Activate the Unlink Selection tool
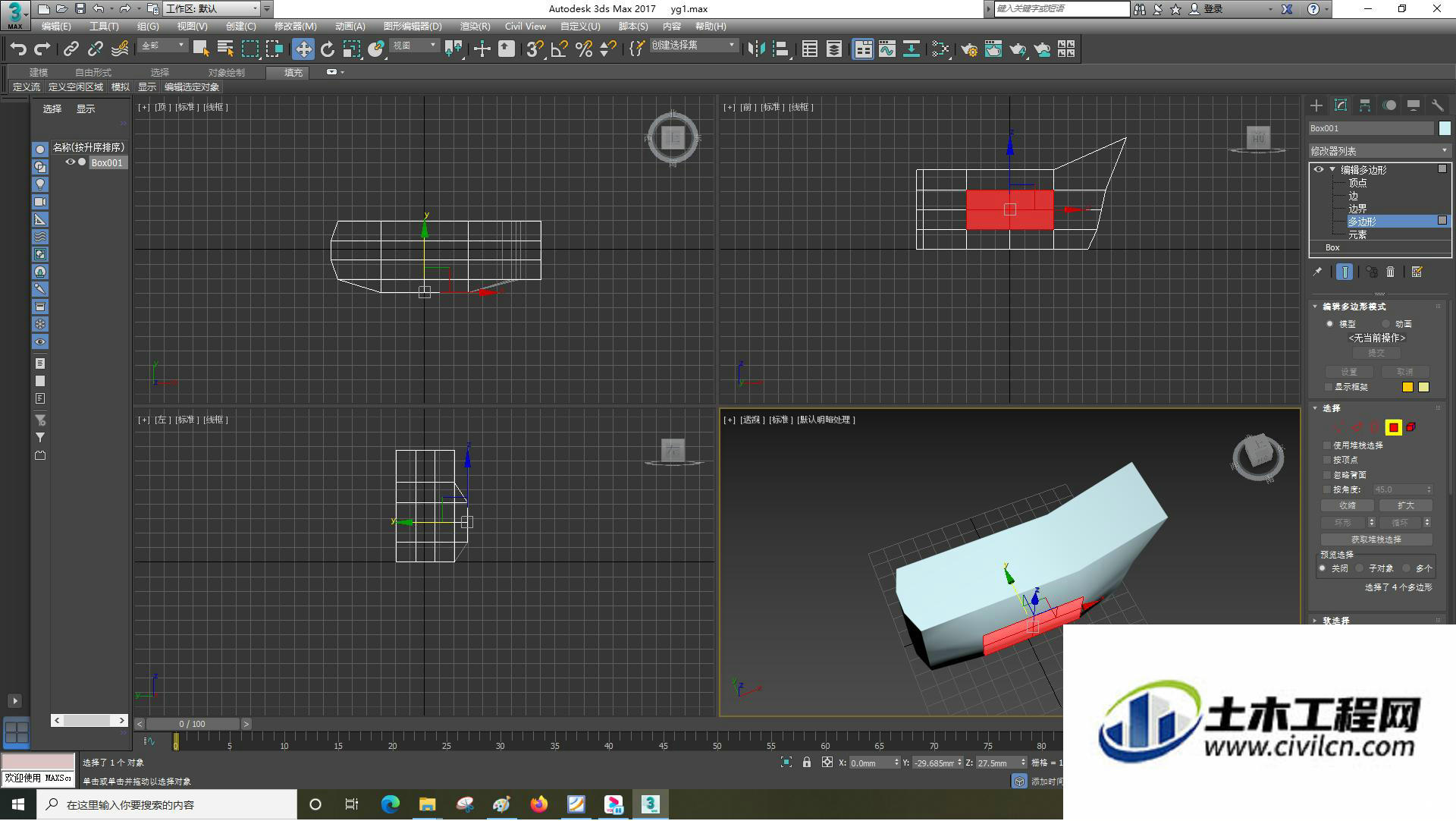The image size is (1456, 821). point(95,49)
